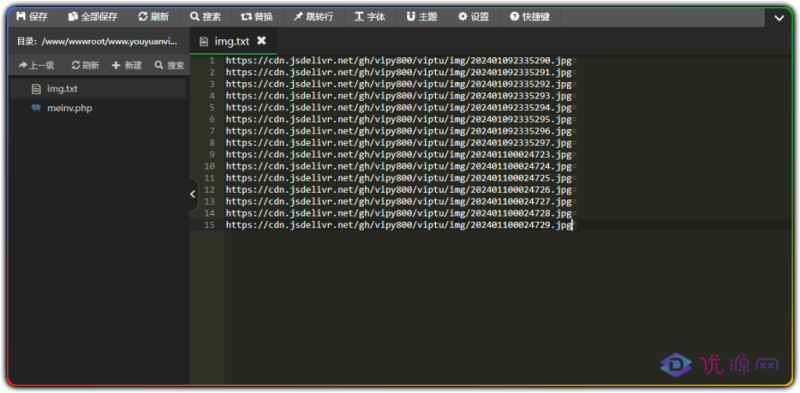Open the Theme (主题) selector
800x393 pixels.
coord(422,17)
